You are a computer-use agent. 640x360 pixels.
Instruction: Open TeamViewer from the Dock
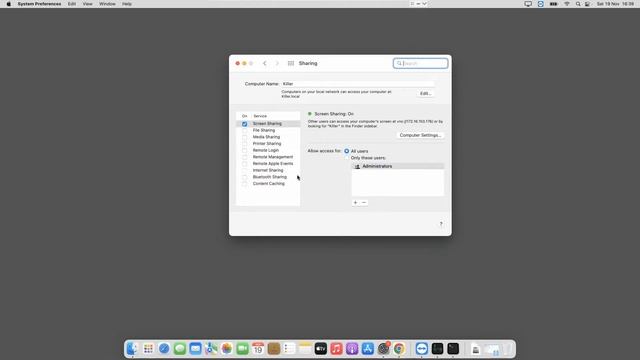(422, 349)
